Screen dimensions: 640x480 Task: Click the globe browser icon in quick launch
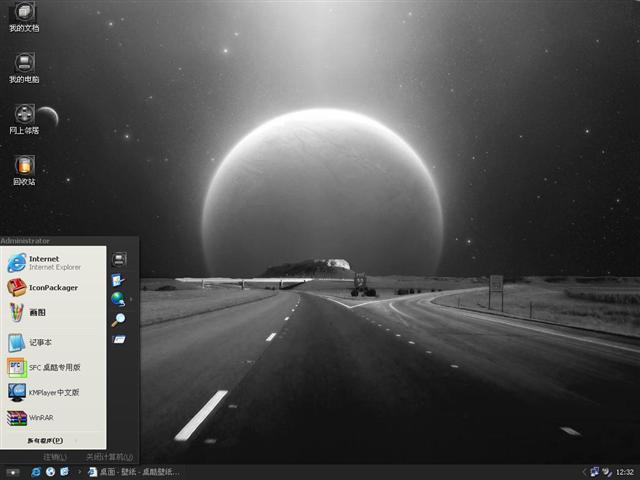[x=51, y=472]
